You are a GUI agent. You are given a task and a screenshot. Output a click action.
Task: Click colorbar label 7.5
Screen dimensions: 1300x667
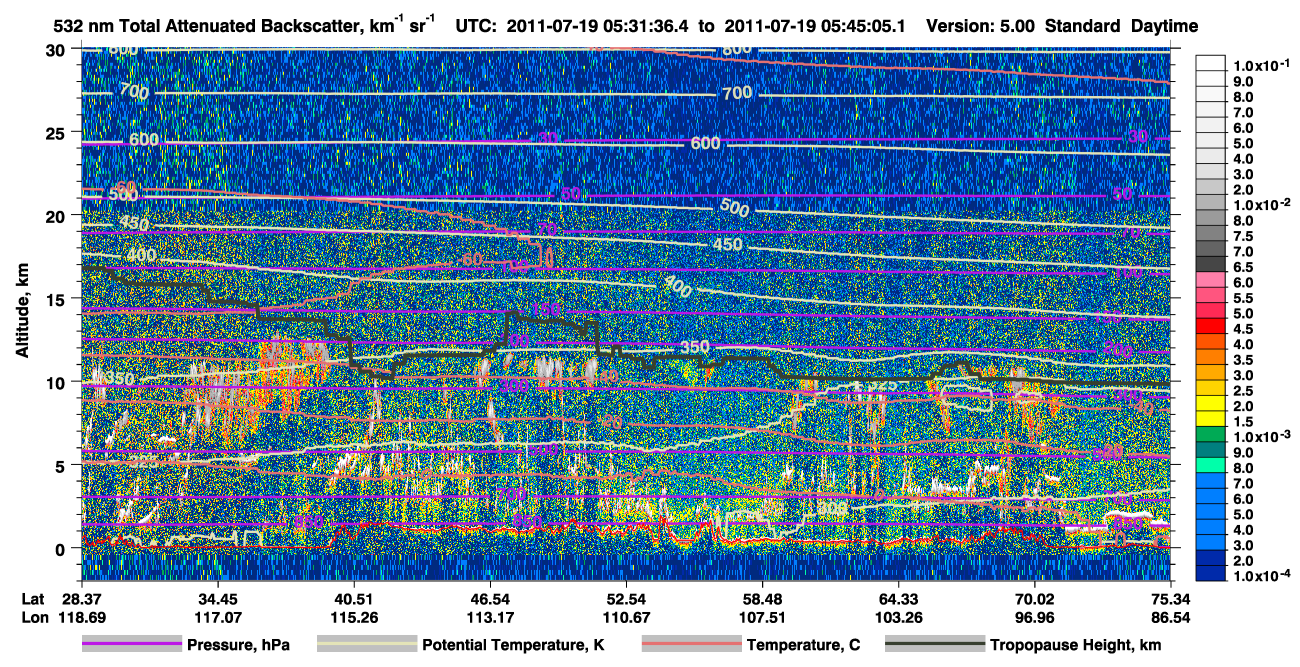[x=1244, y=235]
